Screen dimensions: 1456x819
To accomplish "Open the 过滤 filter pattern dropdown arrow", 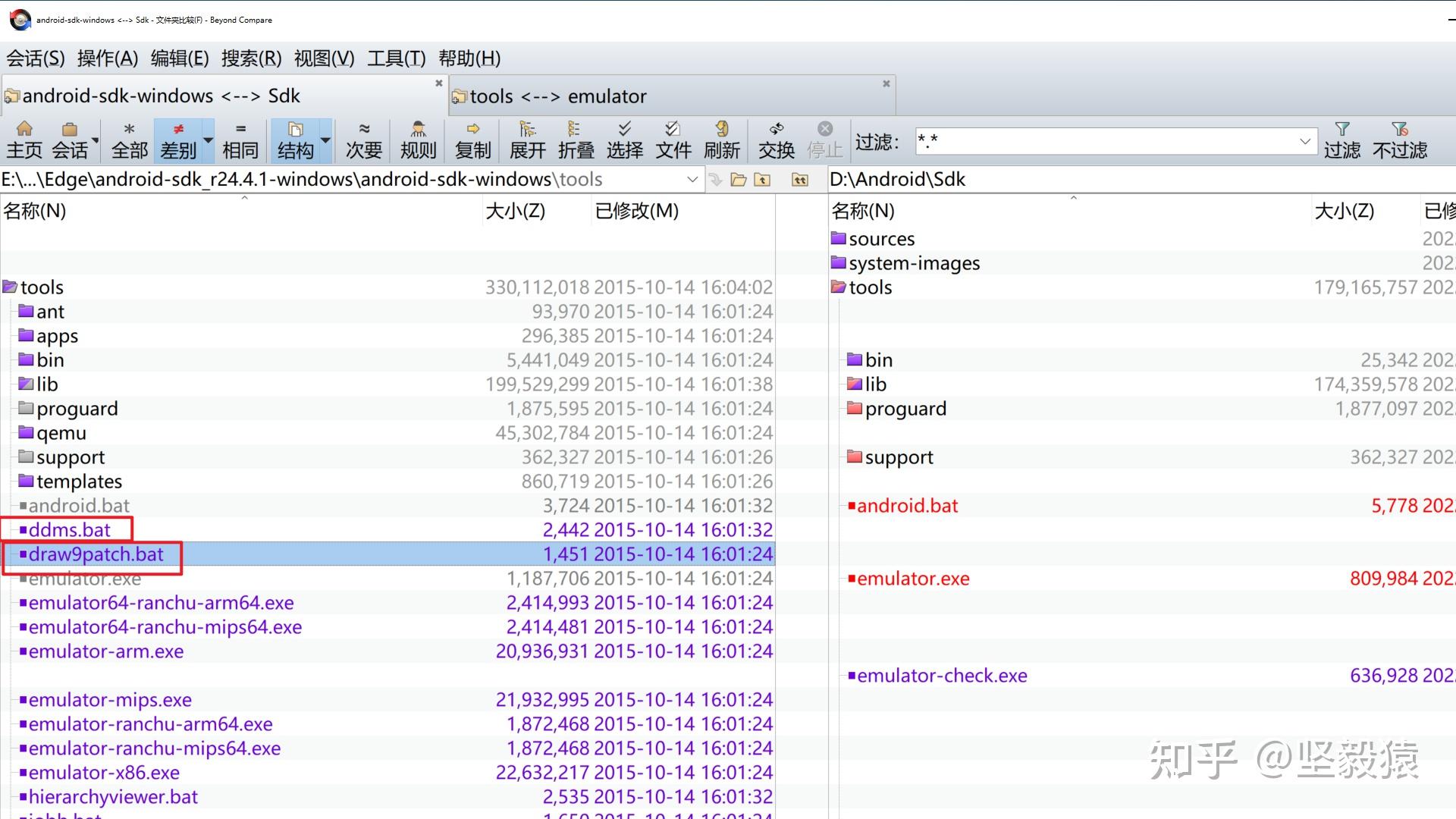I will [1304, 141].
